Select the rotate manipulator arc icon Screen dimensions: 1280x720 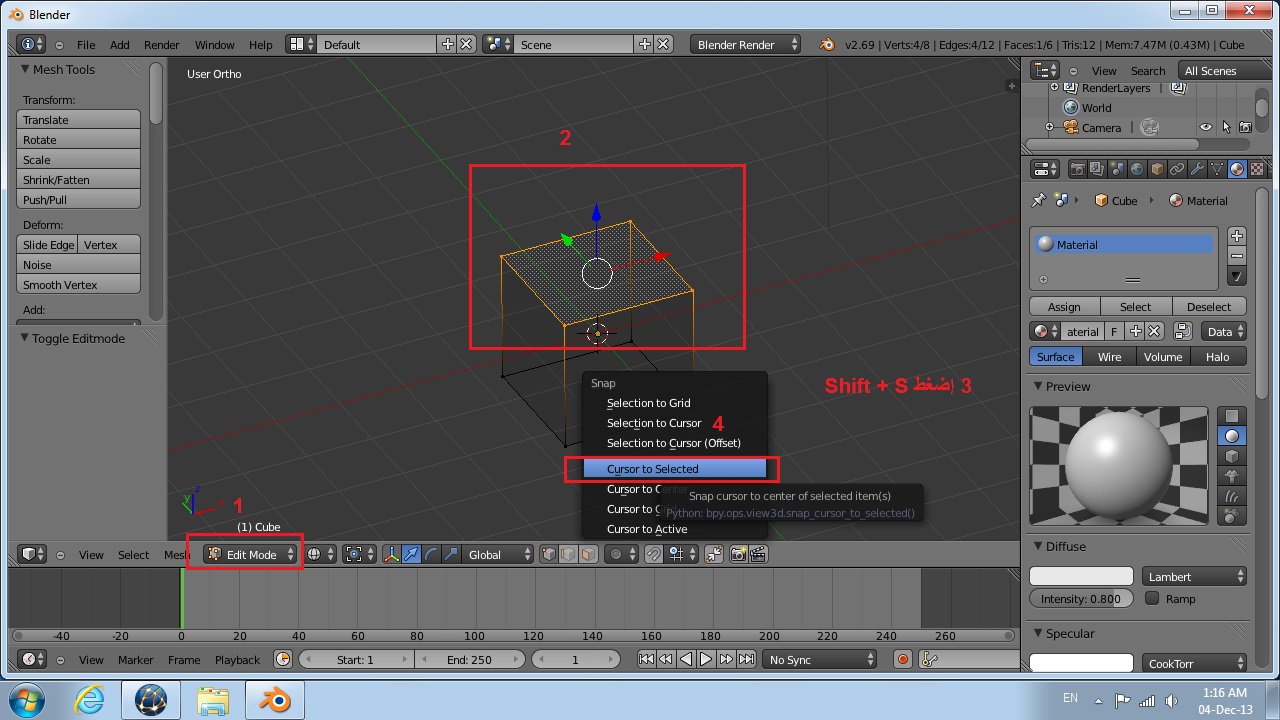pyautogui.click(x=431, y=554)
